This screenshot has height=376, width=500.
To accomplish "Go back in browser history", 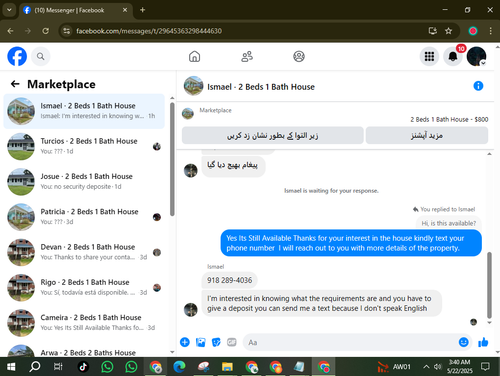I will point(10,31).
